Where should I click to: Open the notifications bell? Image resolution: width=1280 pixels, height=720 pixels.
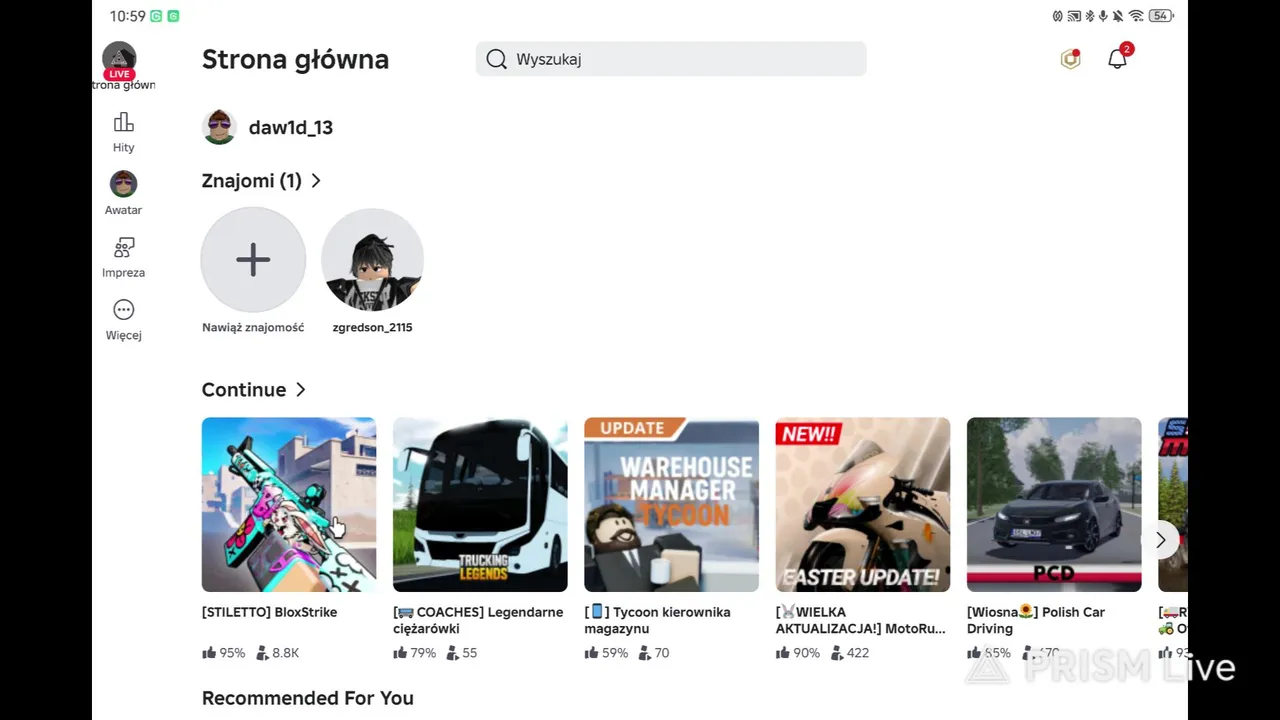coord(1117,59)
